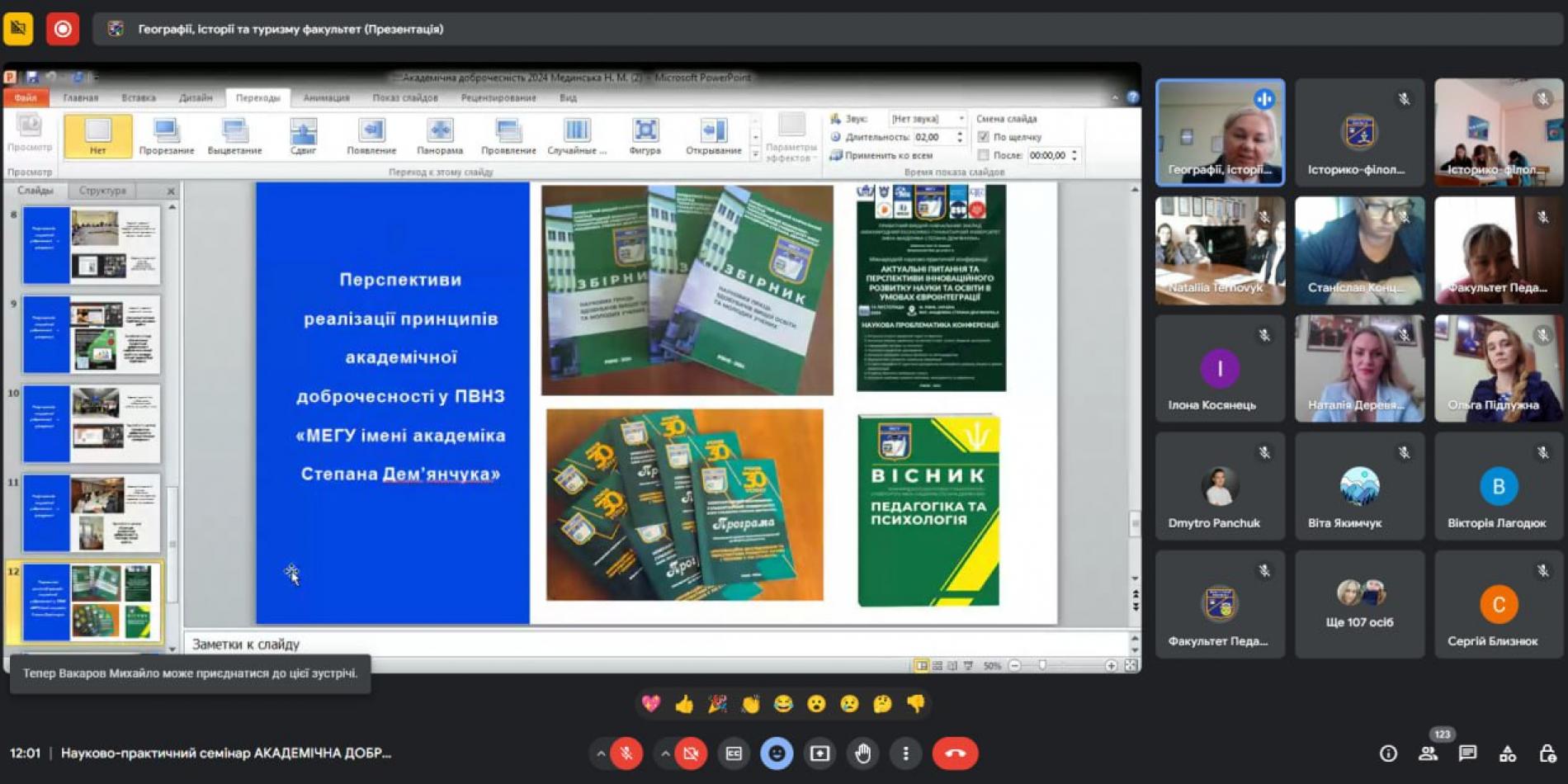Image resolution: width=1568 pixels, height=784 pixels.
Task: Click the raise hand icon
Action: [862, 753]
